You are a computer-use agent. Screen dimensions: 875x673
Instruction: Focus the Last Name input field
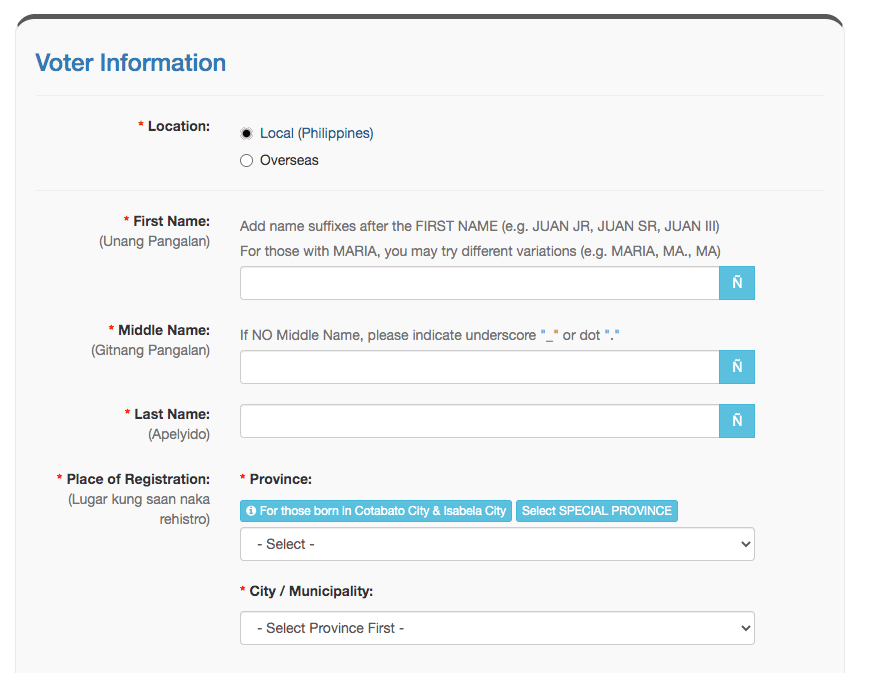tap(479, 421)
